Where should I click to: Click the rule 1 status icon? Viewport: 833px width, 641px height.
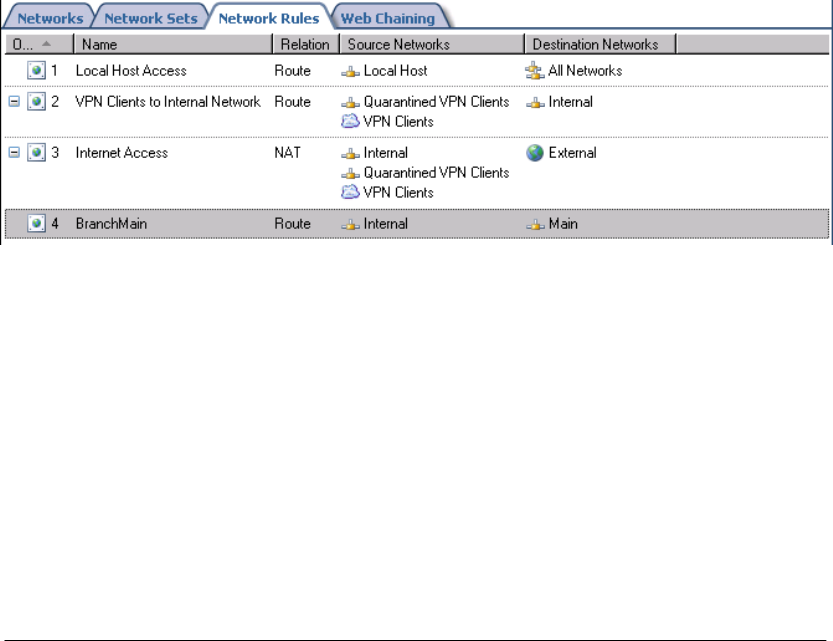tap(37, 71)
